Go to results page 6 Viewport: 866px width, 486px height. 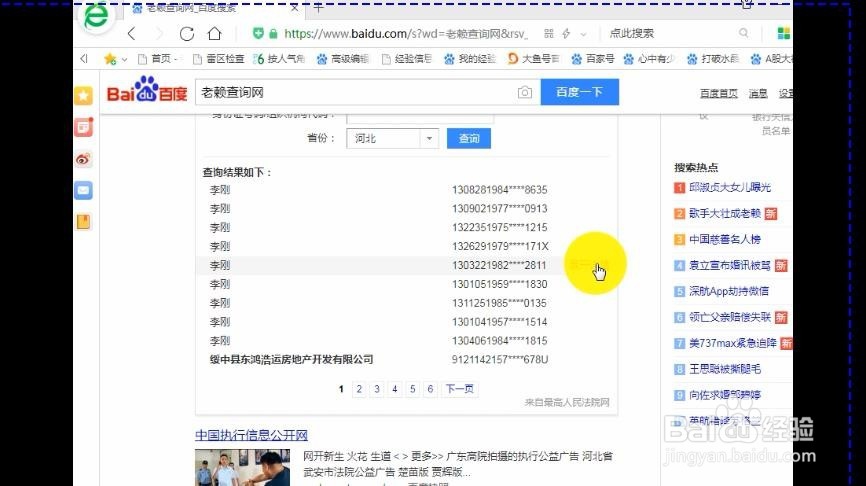430,389
